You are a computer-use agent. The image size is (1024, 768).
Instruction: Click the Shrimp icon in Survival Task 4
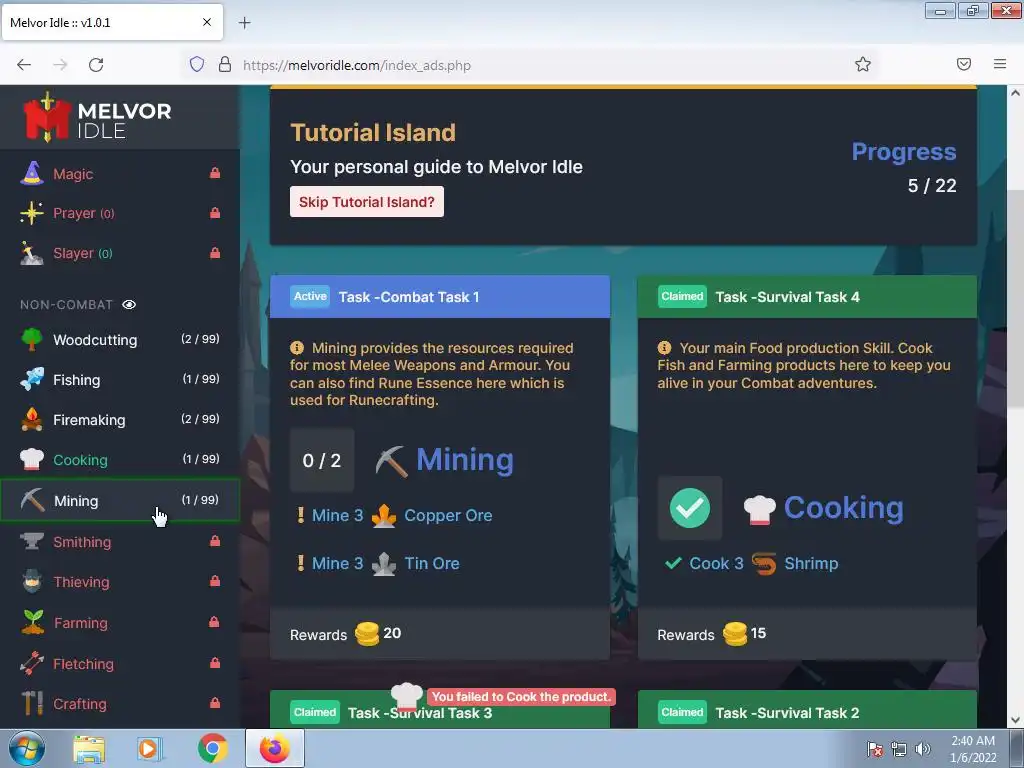coord(763,564)
